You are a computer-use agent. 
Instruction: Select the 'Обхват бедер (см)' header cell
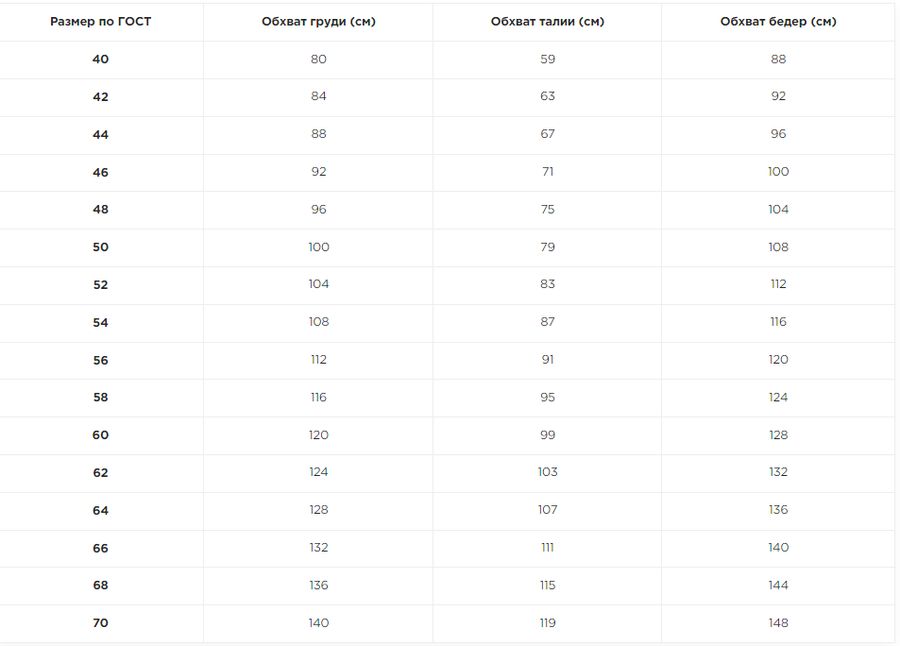(x=778, y=22)
